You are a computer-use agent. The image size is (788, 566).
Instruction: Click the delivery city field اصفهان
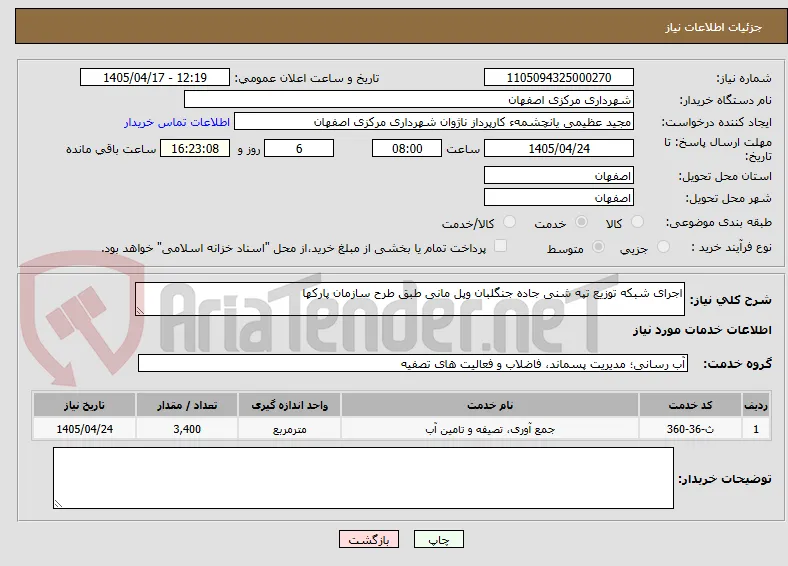(x=559, y=198)
